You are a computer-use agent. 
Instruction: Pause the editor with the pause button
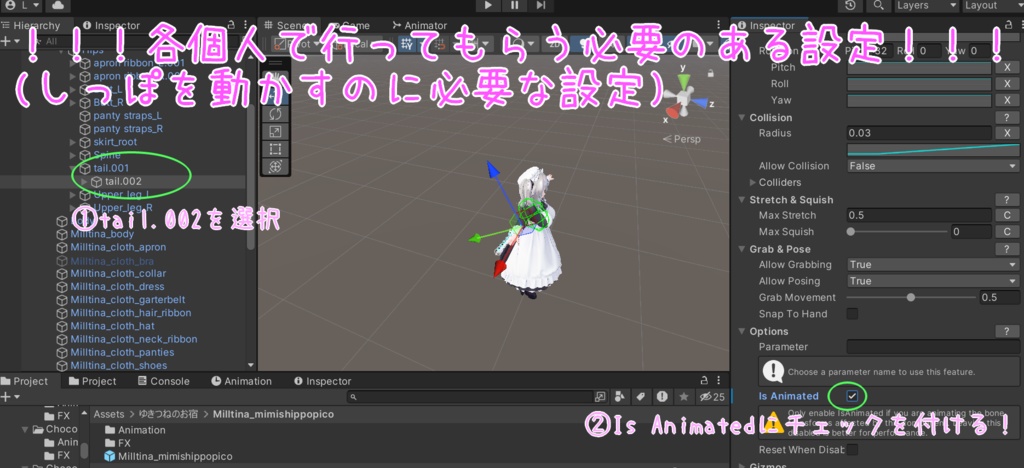(515, 5)
